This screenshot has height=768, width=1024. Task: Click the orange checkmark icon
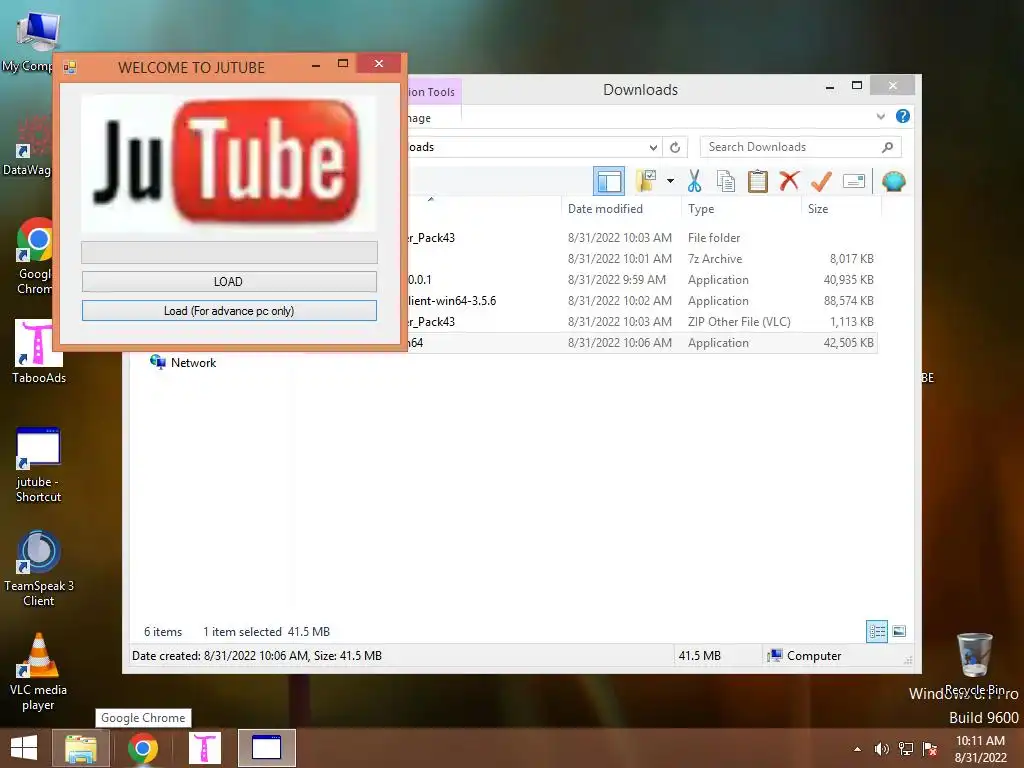(x=821, y=181)
